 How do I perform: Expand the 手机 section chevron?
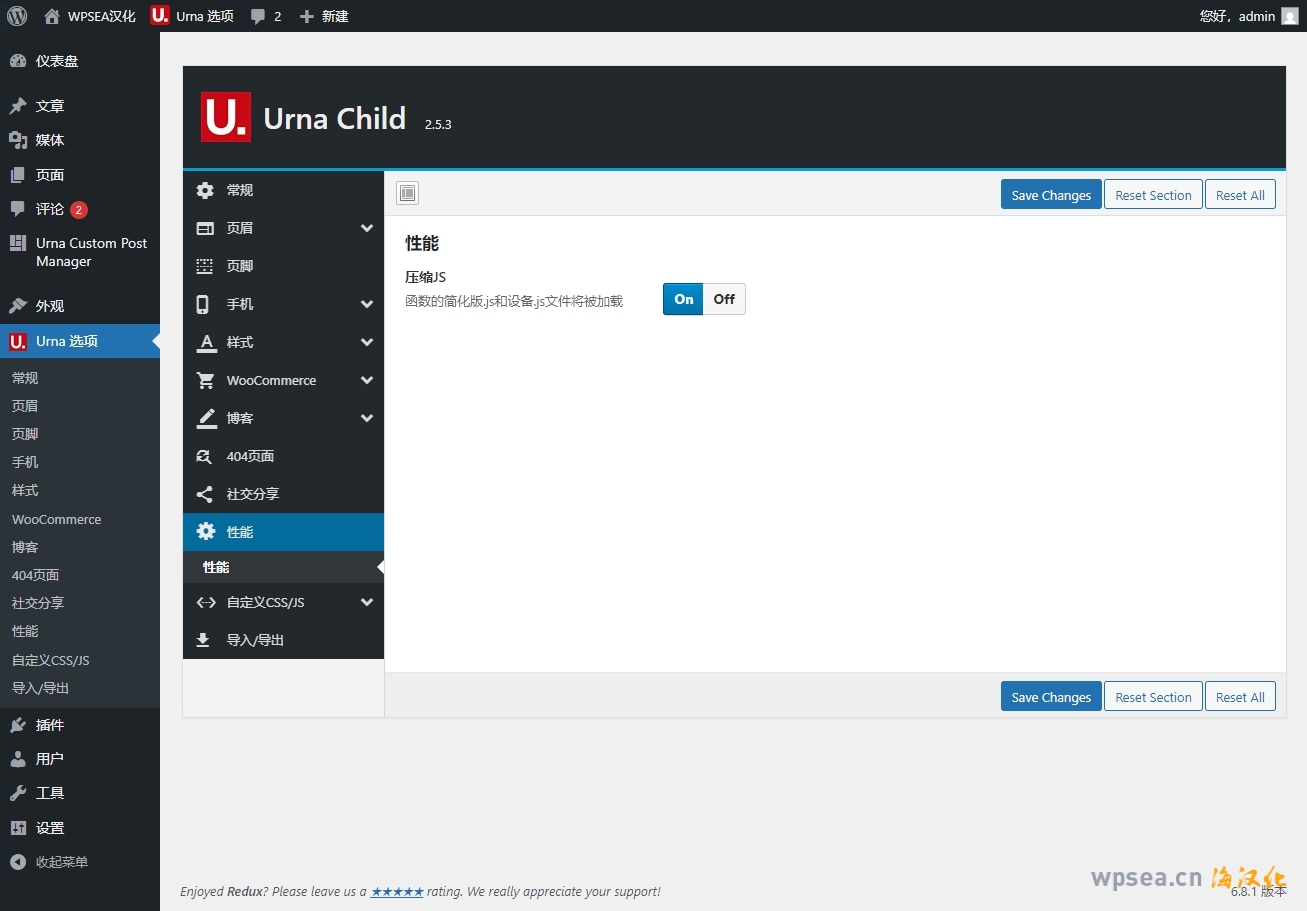[367, 304]
